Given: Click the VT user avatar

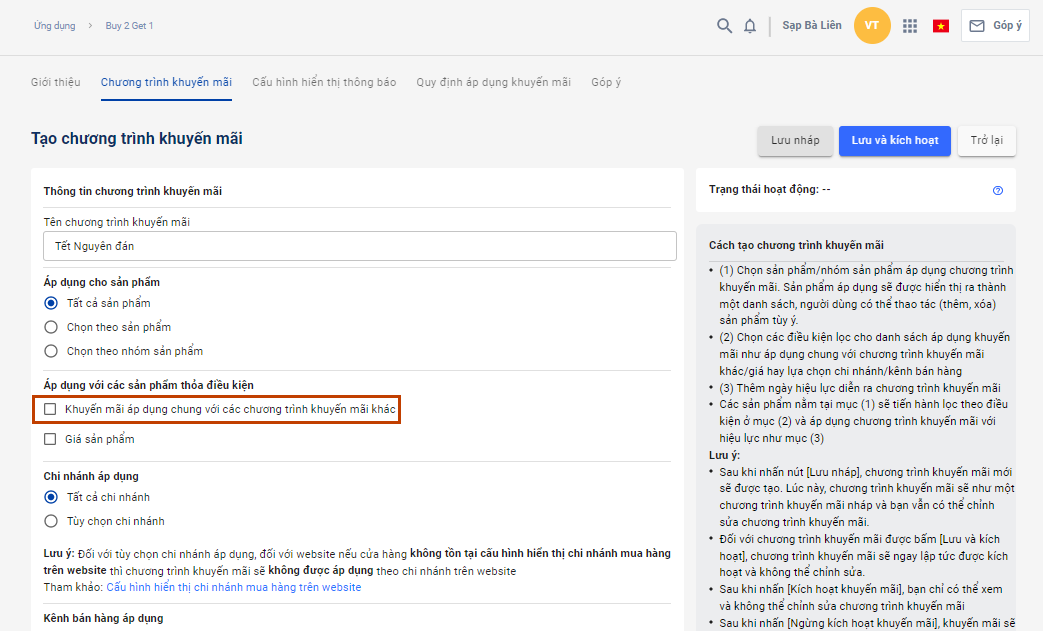Looking at the screenshot, I should tap(872, 26).
